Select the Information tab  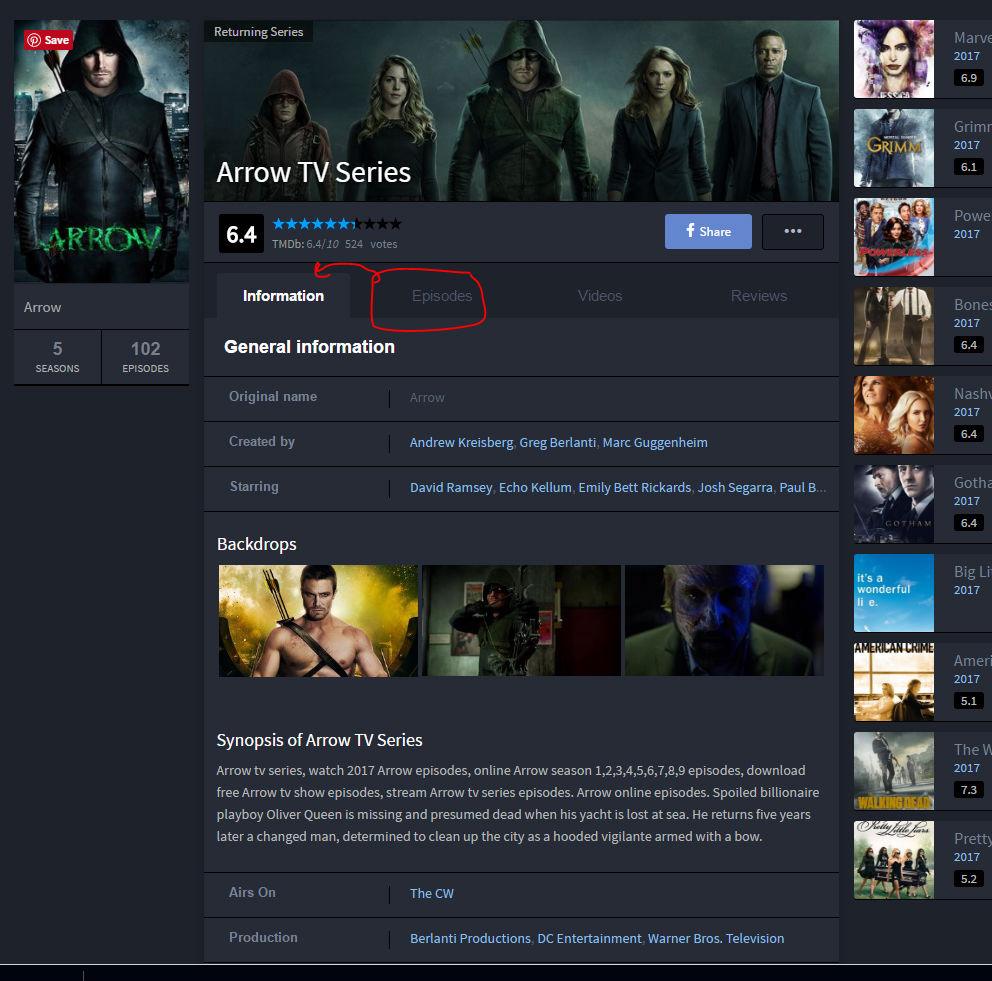pos(283,296)
